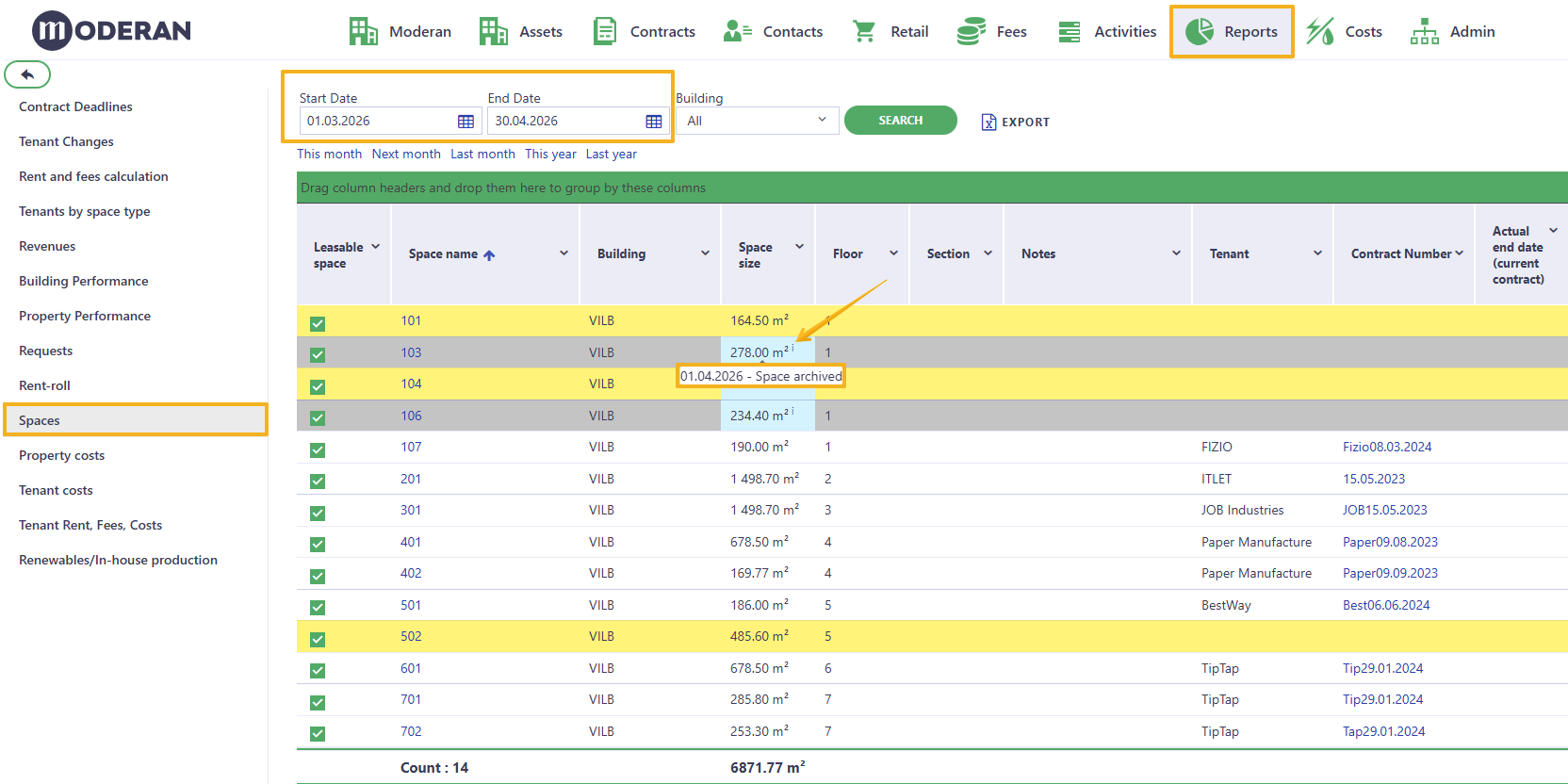Open Rent and fees calculation report
Image resolution: width=1568 pixels, height=784 pixels.
pos(93,176)
